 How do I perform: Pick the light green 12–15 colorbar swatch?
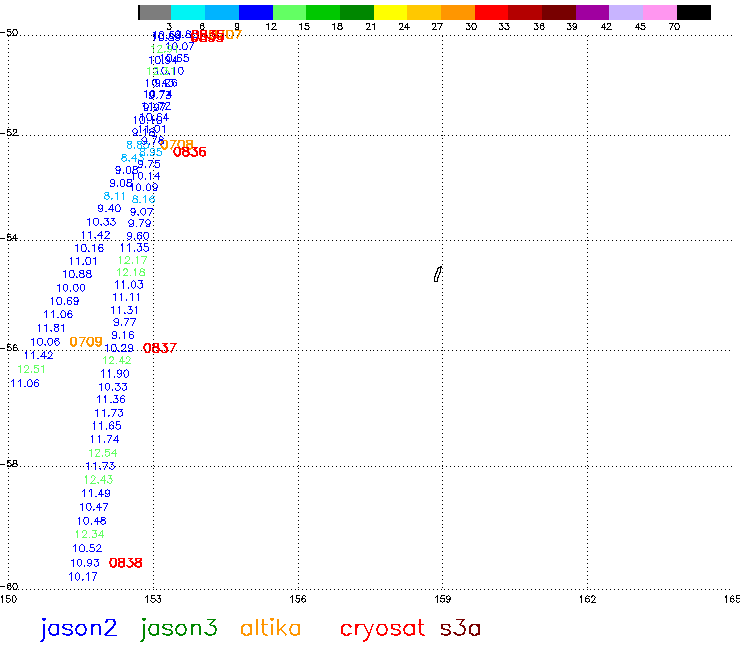pos(289,13)
